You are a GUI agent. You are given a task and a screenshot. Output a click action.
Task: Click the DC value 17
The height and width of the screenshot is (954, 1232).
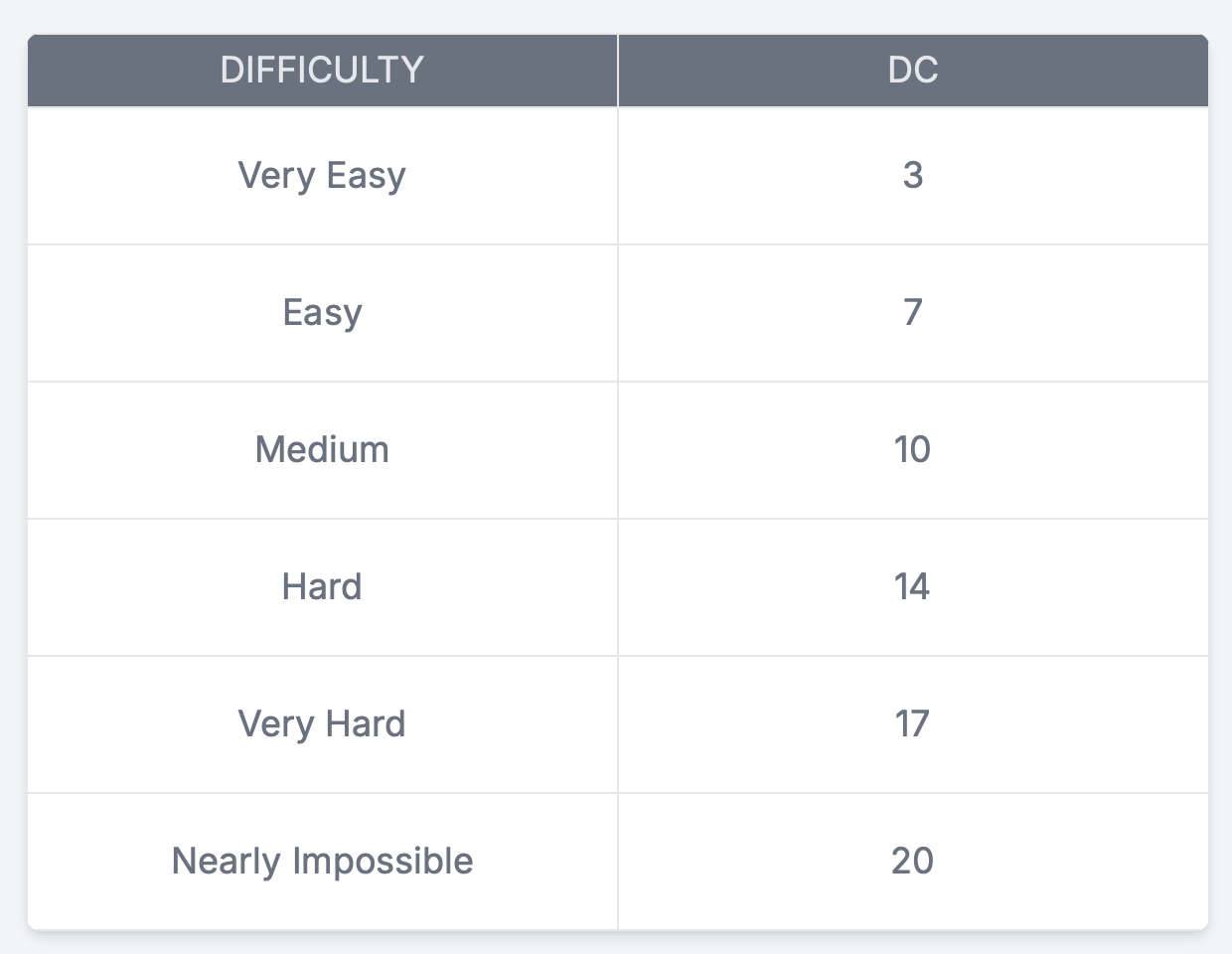913,724
